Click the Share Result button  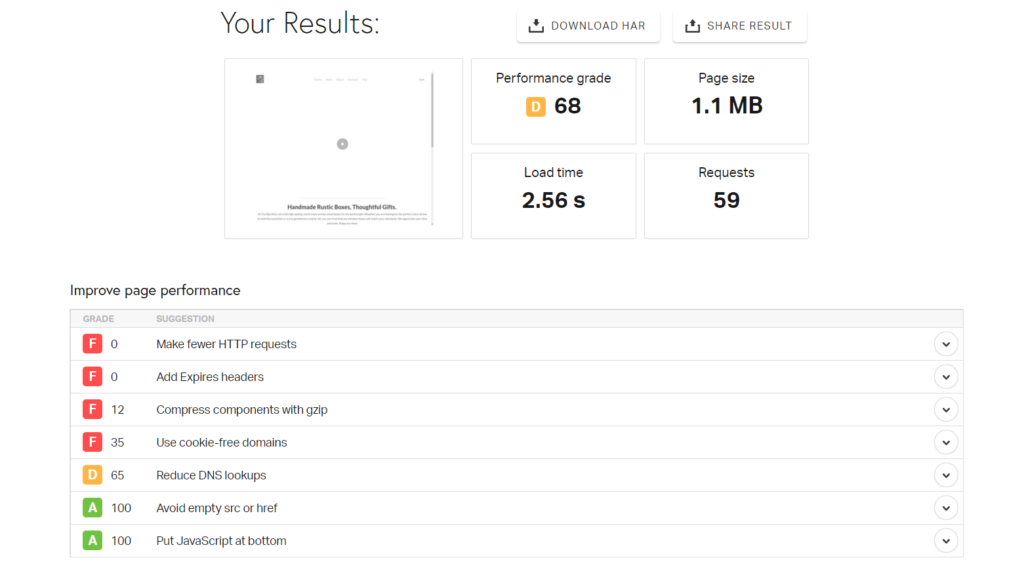coord(740,26)
